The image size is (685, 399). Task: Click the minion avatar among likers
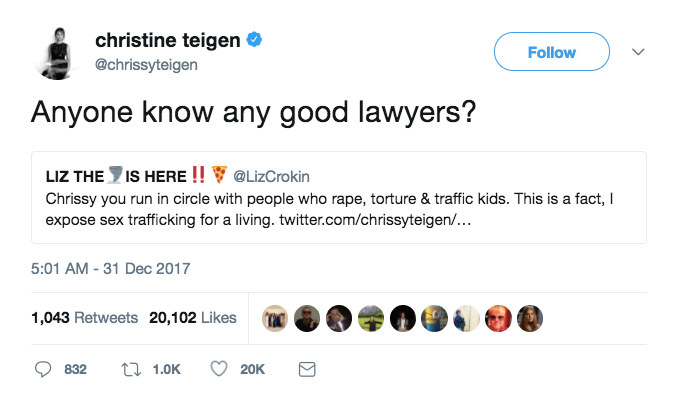[434, 318]
